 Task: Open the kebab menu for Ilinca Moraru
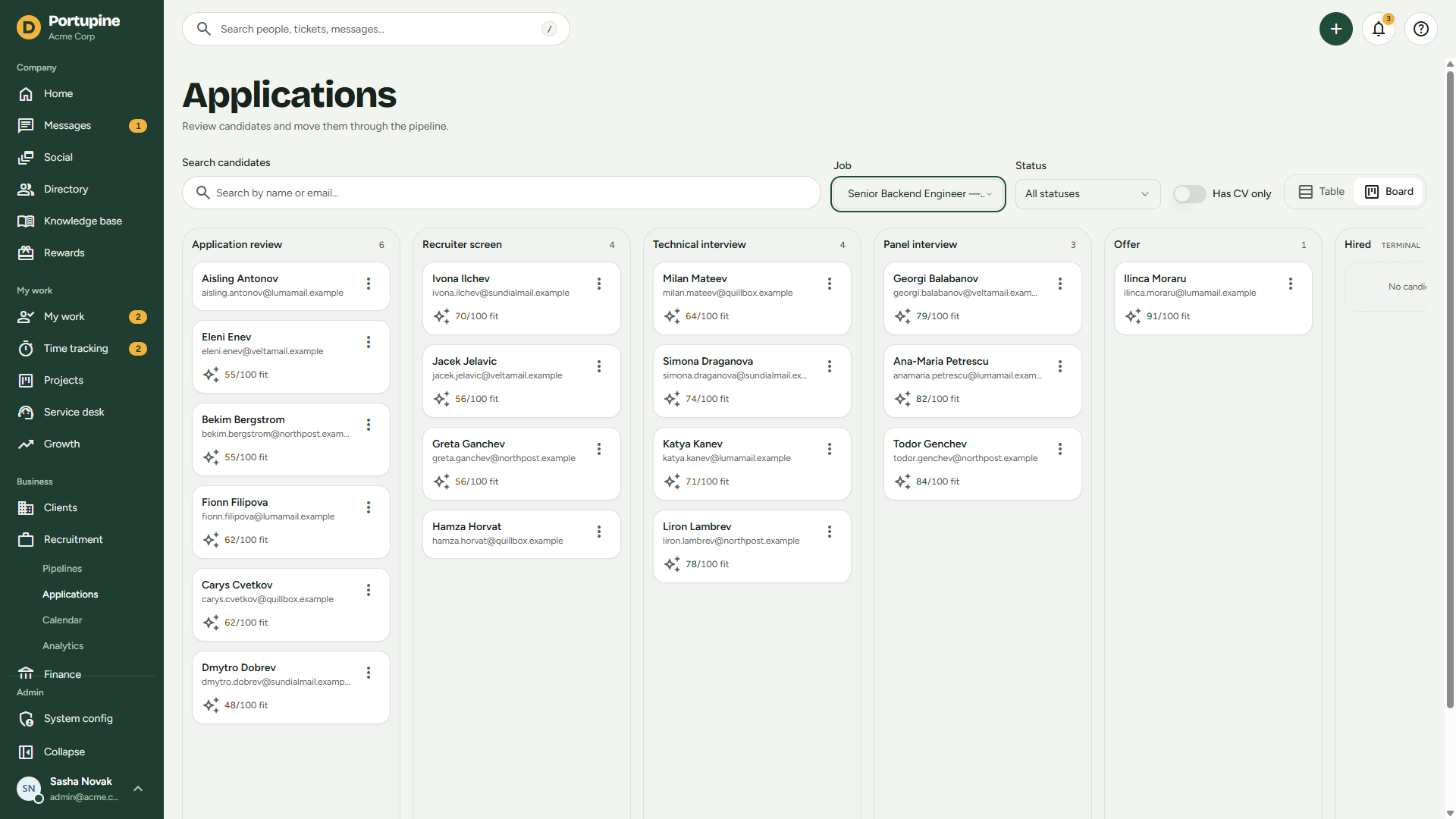coord(1291,284)
